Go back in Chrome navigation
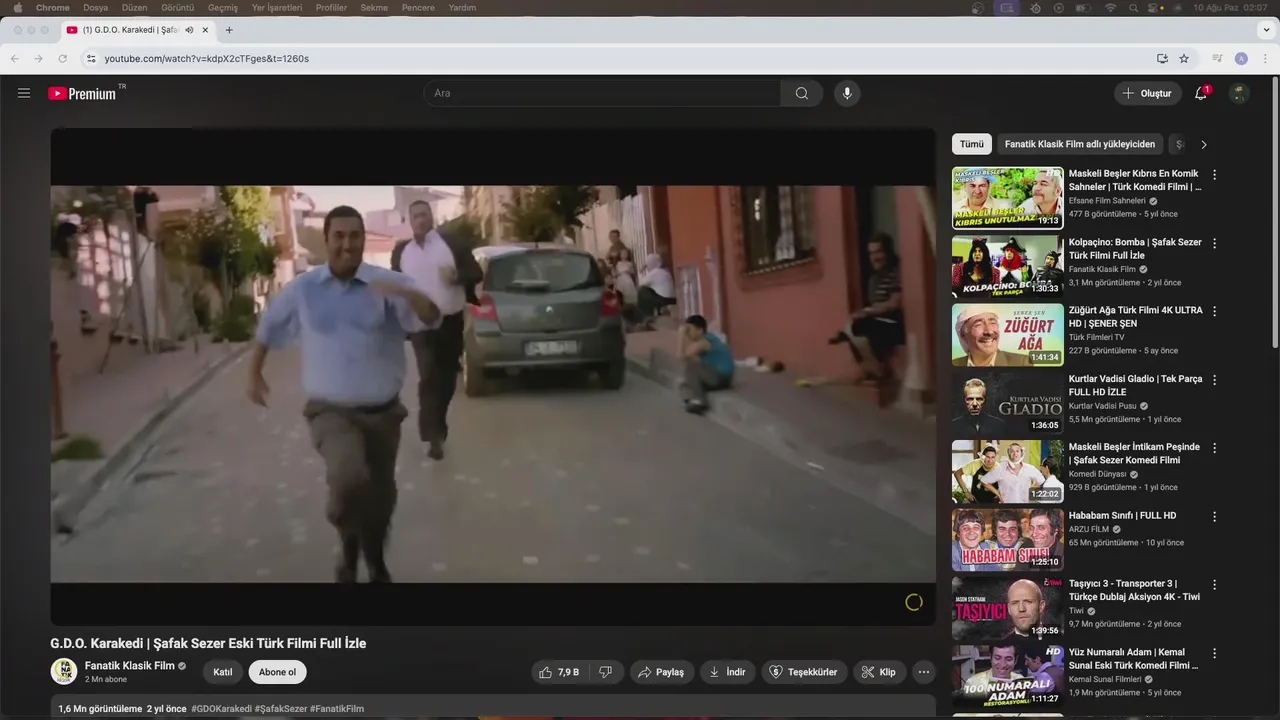1280x720 pixels. tap(15, 59)
